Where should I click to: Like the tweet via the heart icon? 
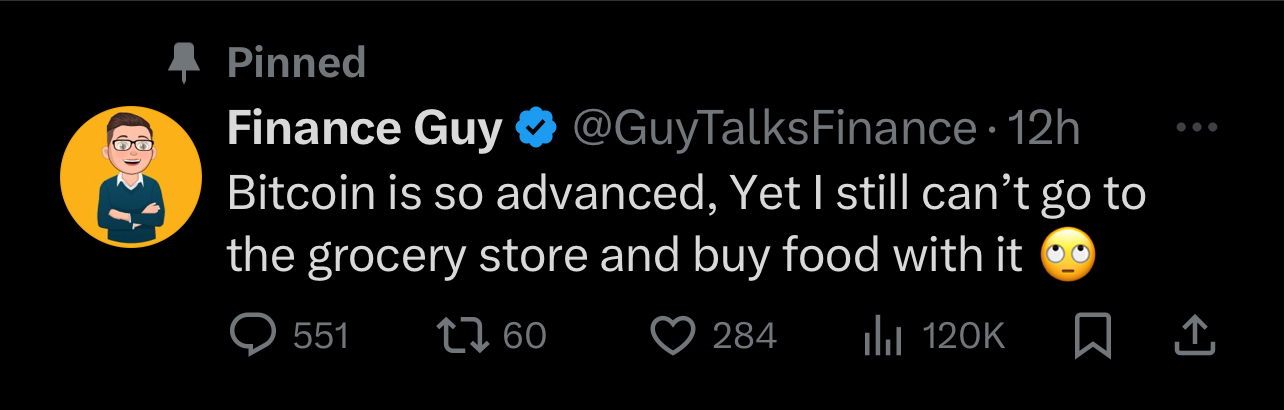(674, 336)
